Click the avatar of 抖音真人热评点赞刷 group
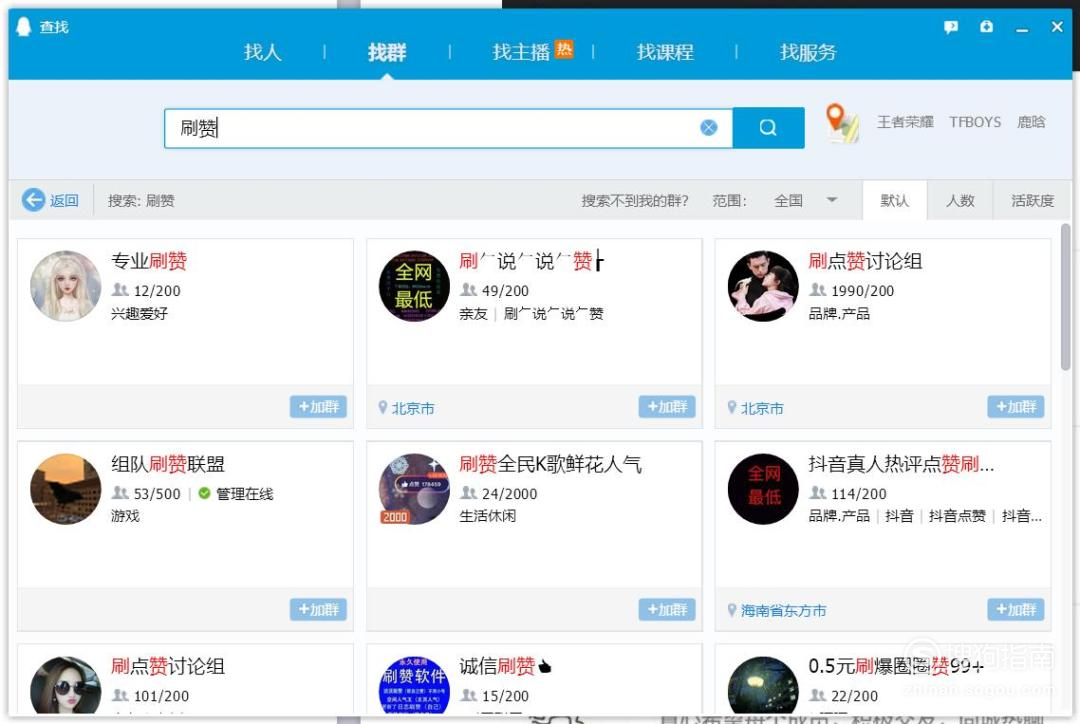This screenshot has width=1080, height=724. 762,488
